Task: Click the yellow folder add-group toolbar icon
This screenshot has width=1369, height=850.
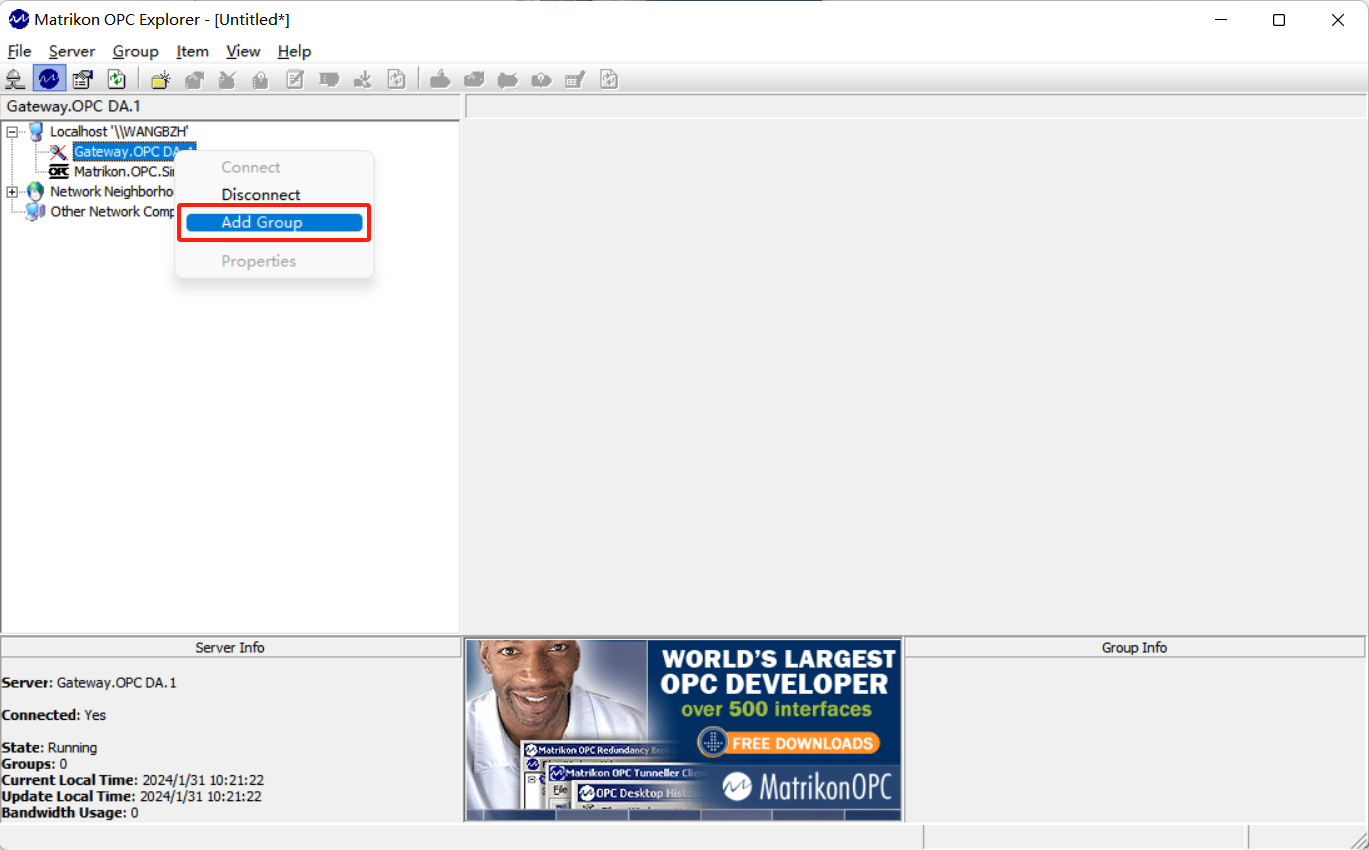Action: [x=161, y=79]
